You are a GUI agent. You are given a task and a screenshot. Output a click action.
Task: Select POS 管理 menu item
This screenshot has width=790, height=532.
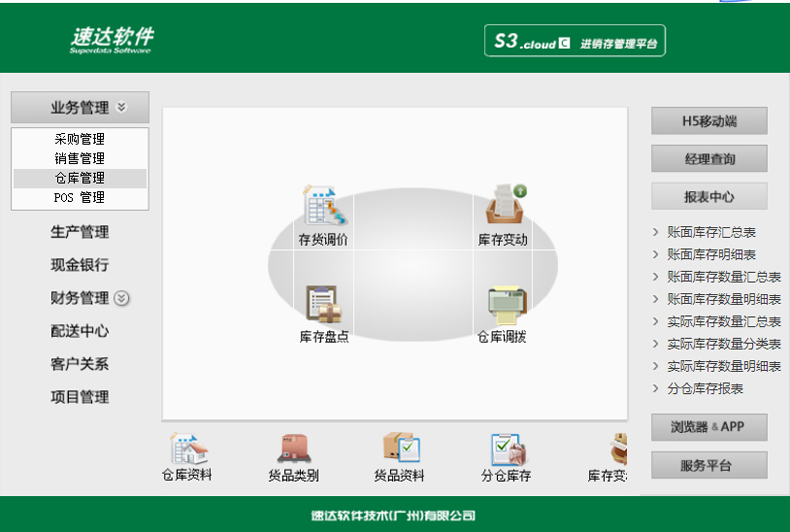point(80,197)
